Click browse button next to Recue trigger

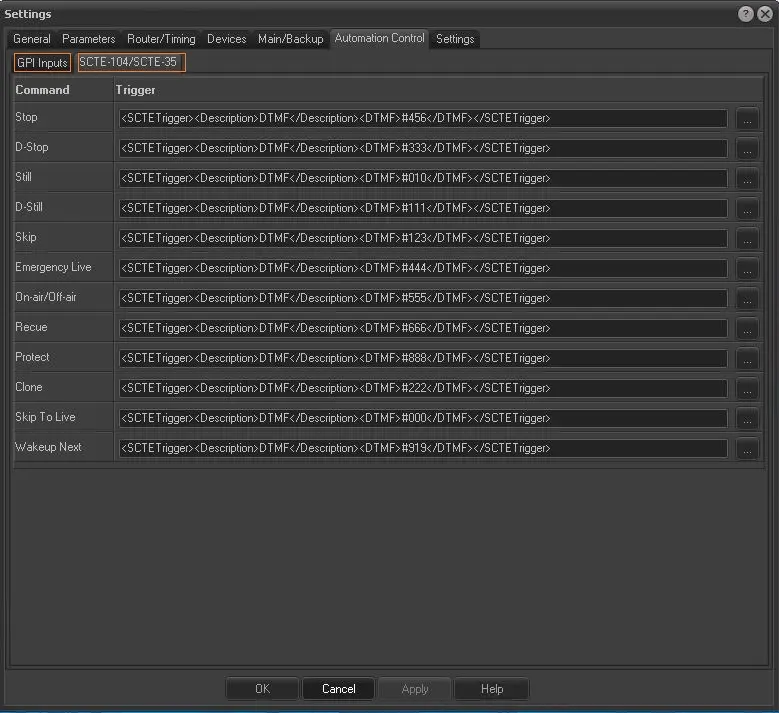pyautogui.click(x=747, y=329)
